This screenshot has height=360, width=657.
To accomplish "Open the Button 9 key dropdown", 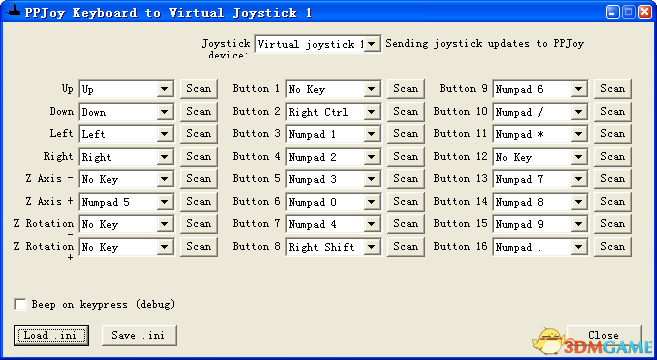I will (x=540, y=89).
